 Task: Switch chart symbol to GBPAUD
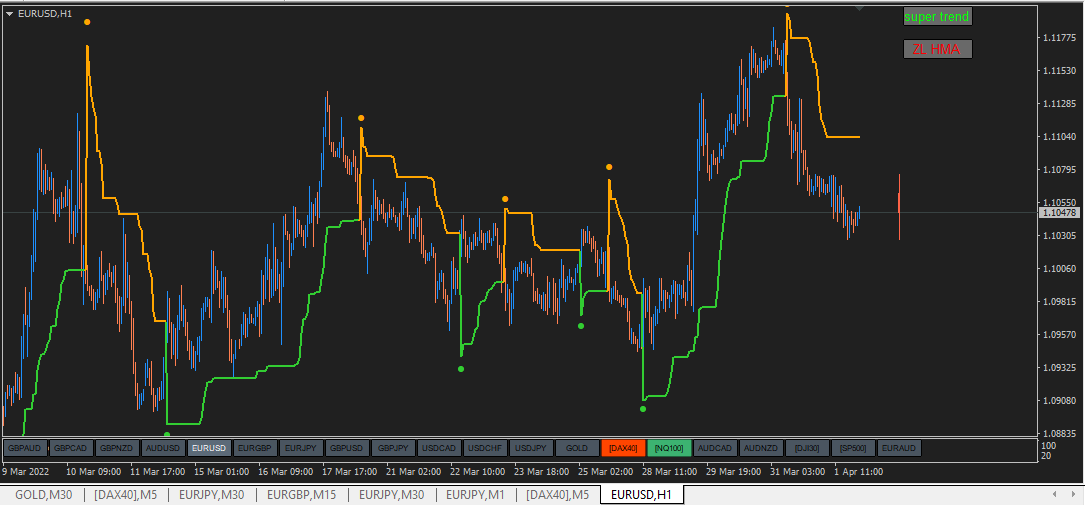[x=26, y=449]
